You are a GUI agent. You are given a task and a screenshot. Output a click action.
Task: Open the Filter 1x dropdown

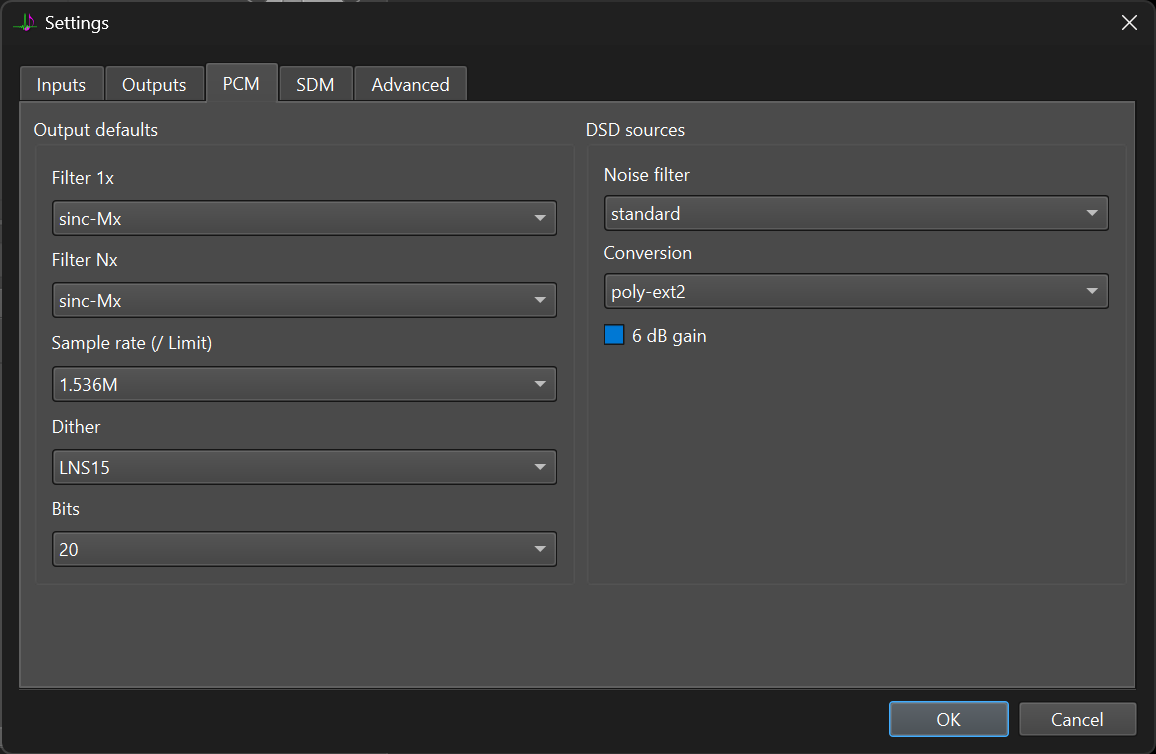(304, 218)
